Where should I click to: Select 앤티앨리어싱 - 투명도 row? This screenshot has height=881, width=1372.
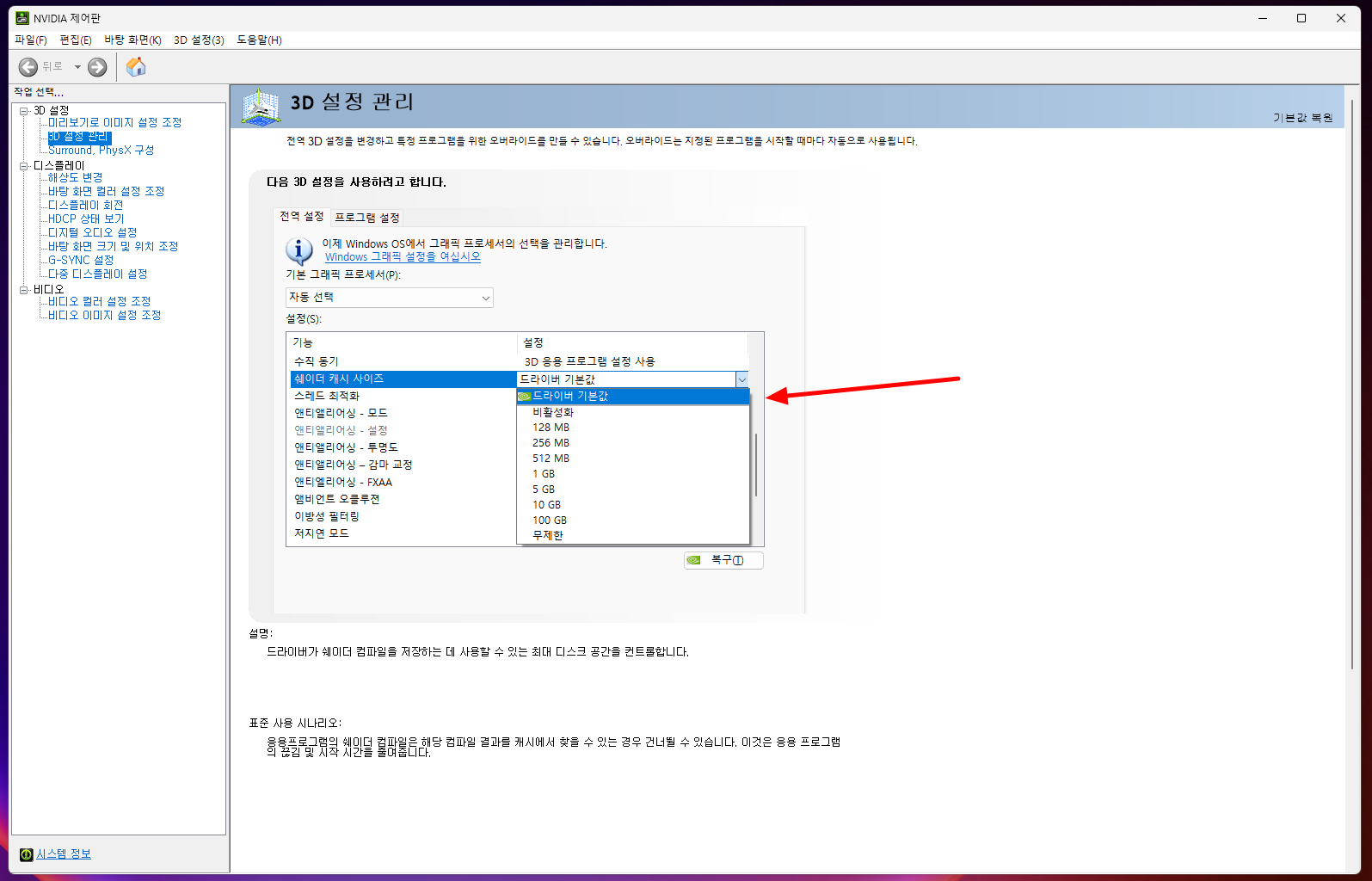coord(403,447)
